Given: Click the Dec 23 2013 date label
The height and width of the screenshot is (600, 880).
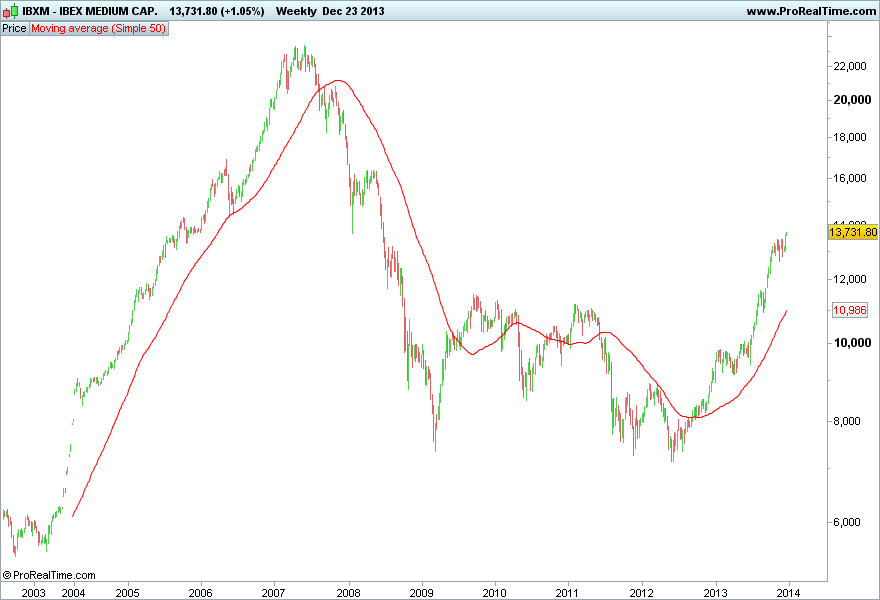Looking at the screenshot, I should click(353, 11).
